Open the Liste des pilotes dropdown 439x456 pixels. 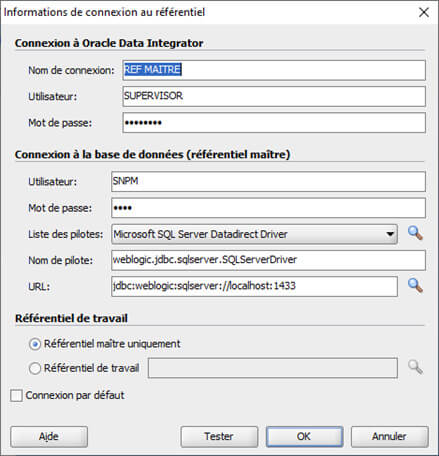[254, 234]
